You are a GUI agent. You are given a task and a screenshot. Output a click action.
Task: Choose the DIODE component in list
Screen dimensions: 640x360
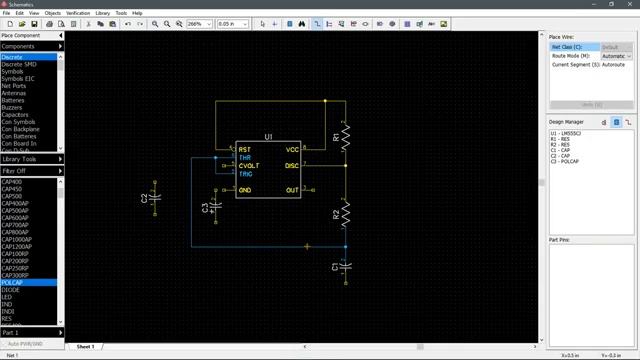coord(29,290)
